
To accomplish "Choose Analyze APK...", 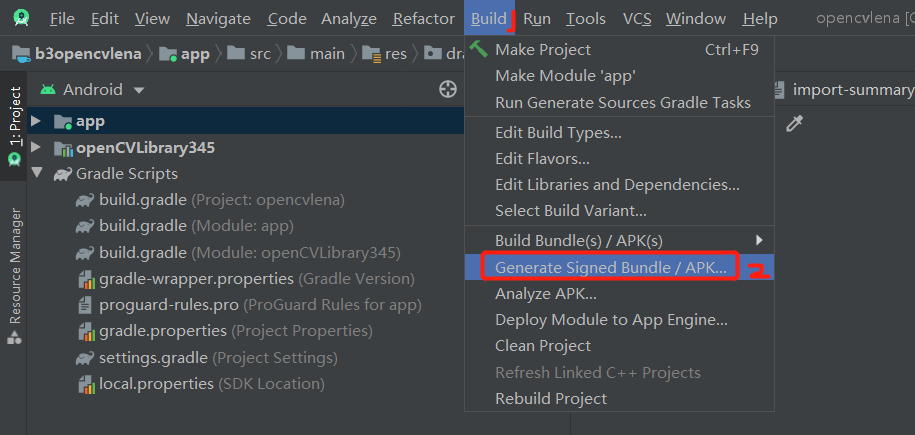I will point(620,294).
